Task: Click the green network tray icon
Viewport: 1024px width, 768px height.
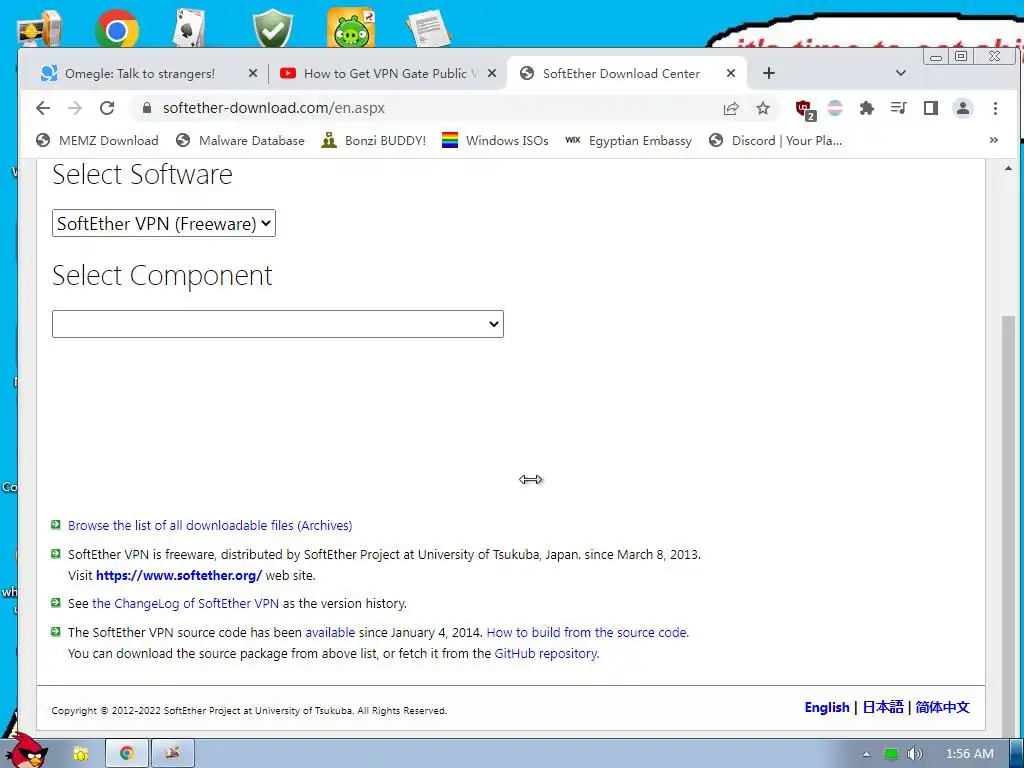Action: pos(891,754)
